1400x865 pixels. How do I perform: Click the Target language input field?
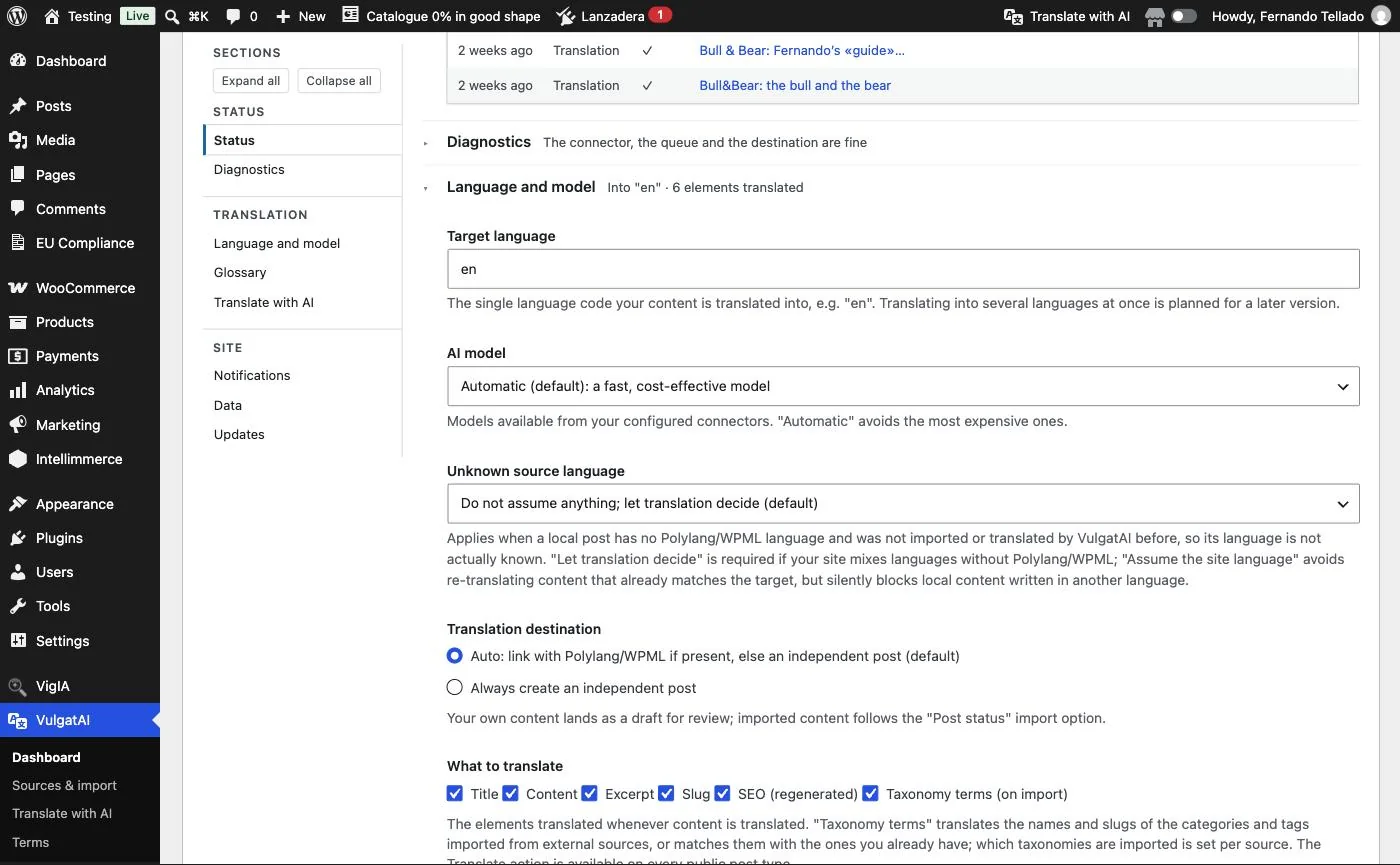tap(903, 269)
